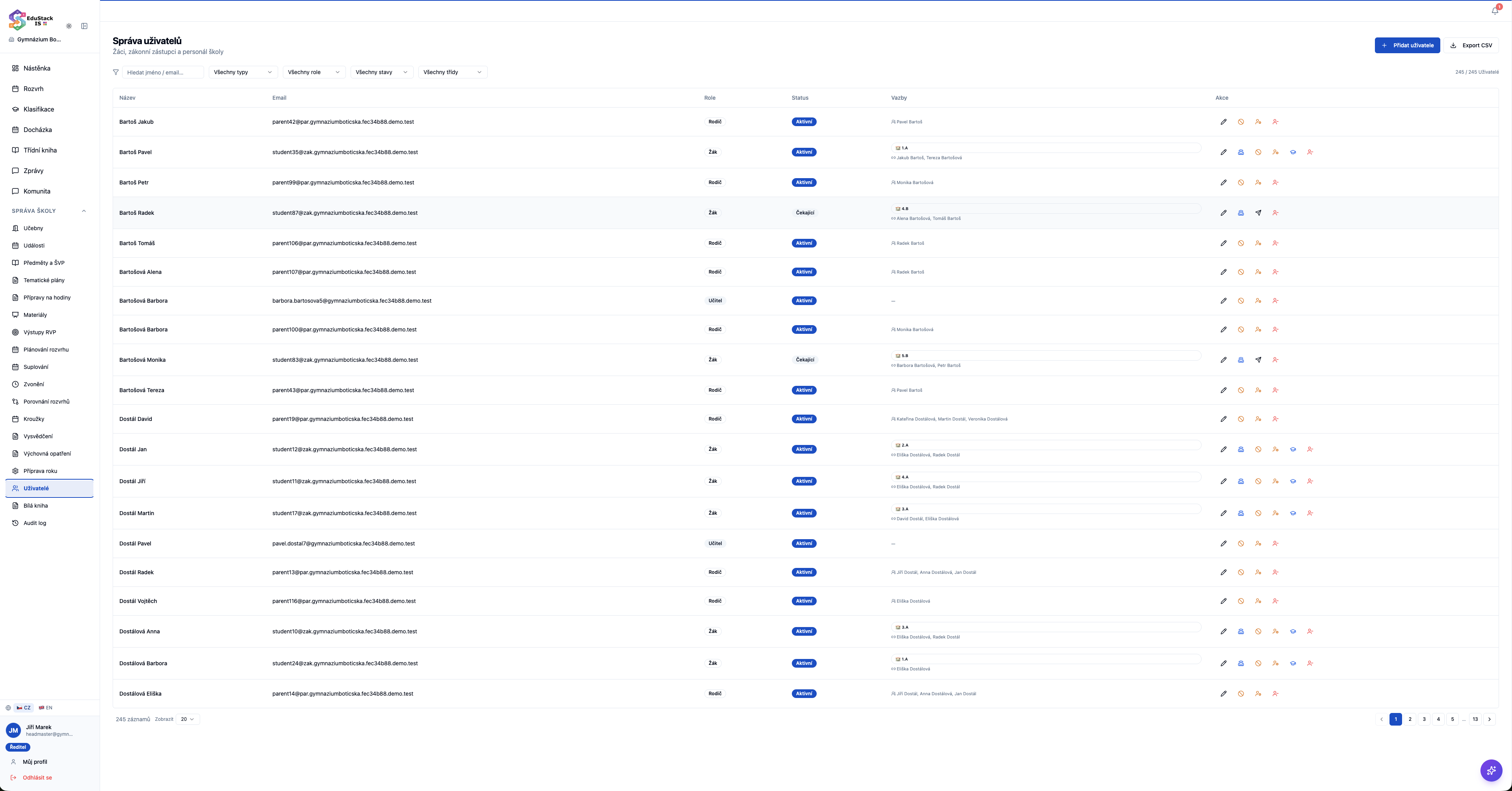Open the Všechny typy filter dropdown
Image resolution: width=1512 pixels, height=791 pixels.
[243, 72]
